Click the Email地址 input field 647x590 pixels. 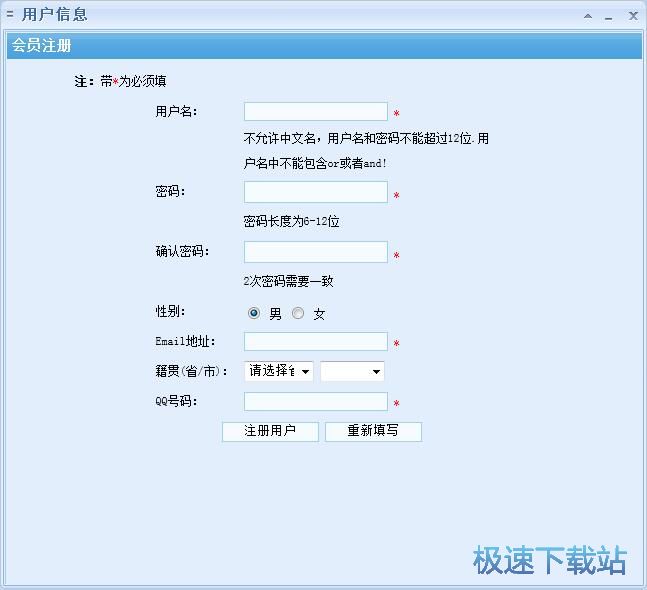[316, 342]
